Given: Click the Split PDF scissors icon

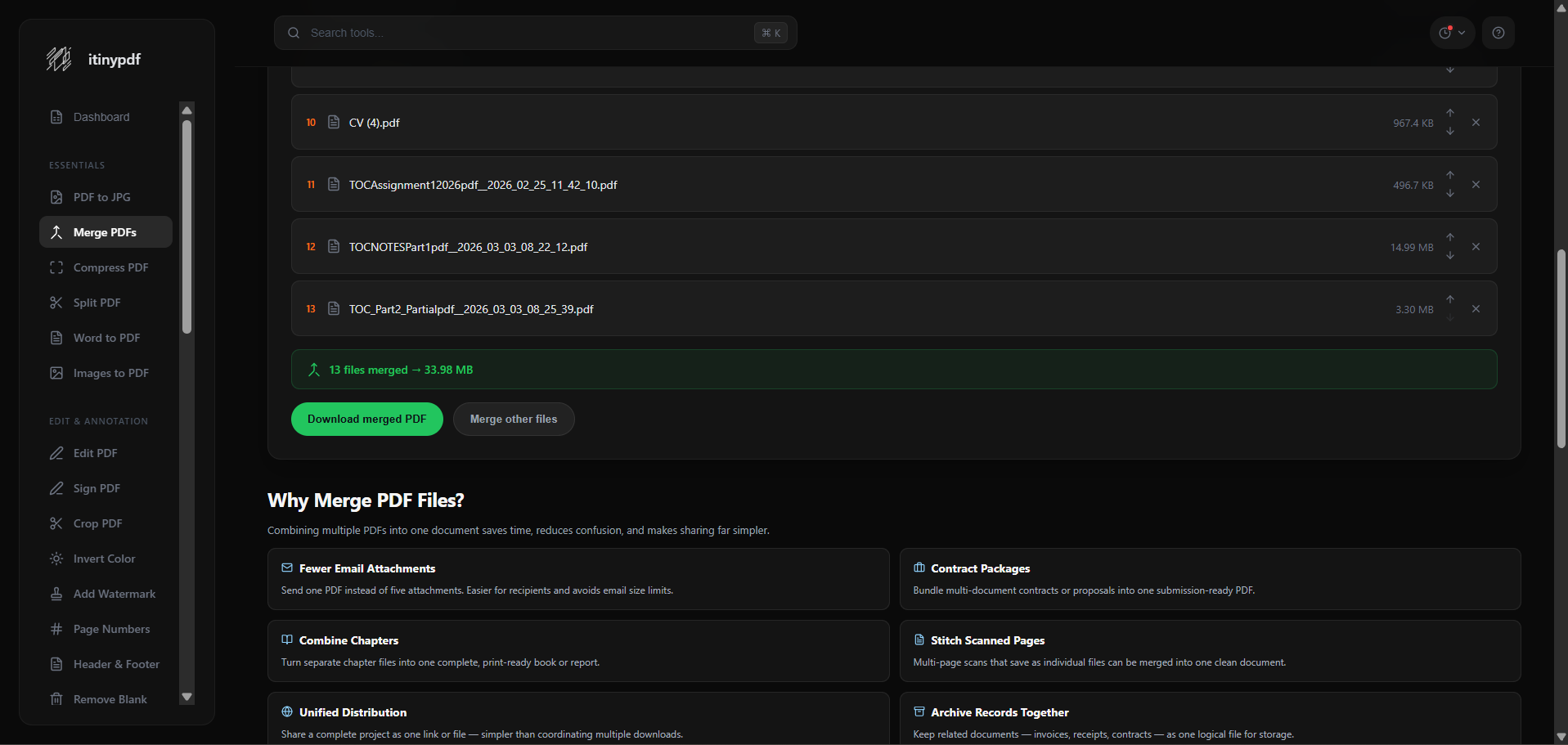Looking at the screenshot, I should click(x=56, y=303).
